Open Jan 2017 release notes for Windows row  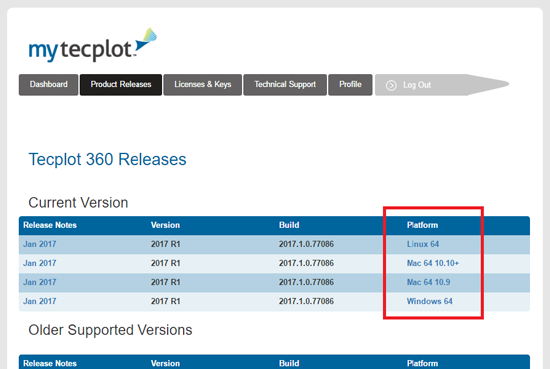point(40,301)
